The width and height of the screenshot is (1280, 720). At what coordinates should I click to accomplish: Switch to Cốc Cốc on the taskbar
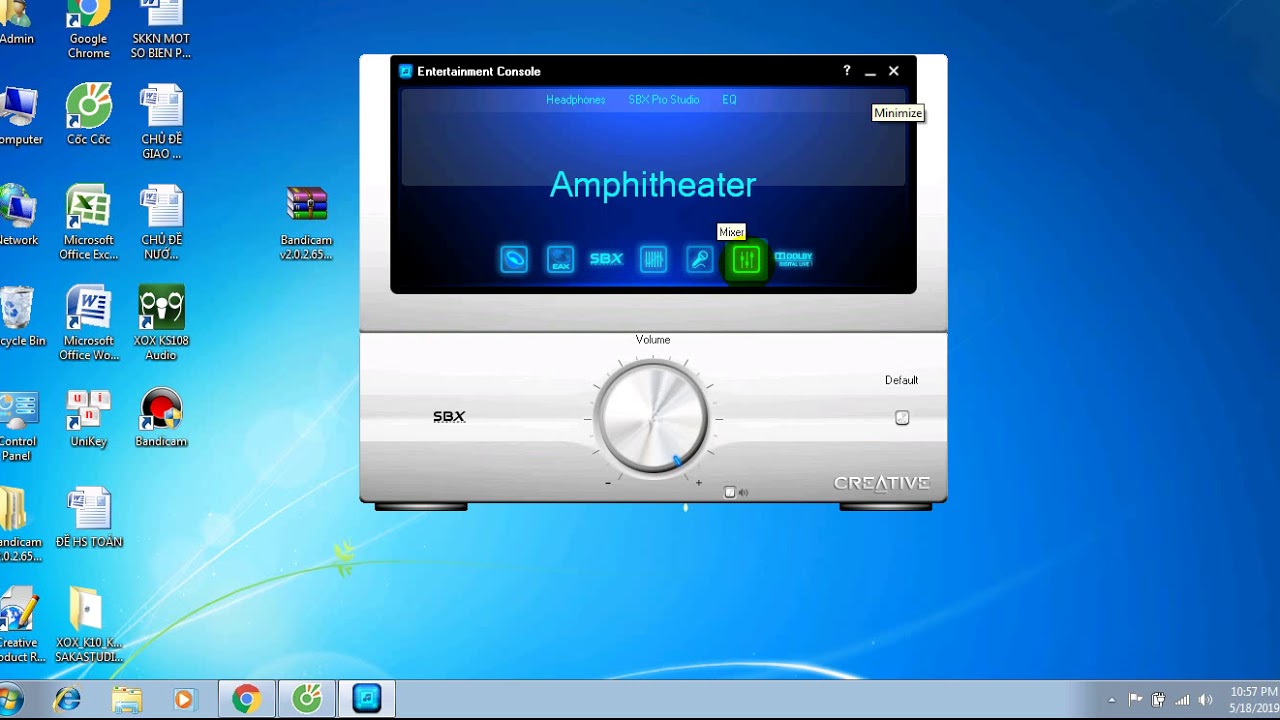(307, 699)
